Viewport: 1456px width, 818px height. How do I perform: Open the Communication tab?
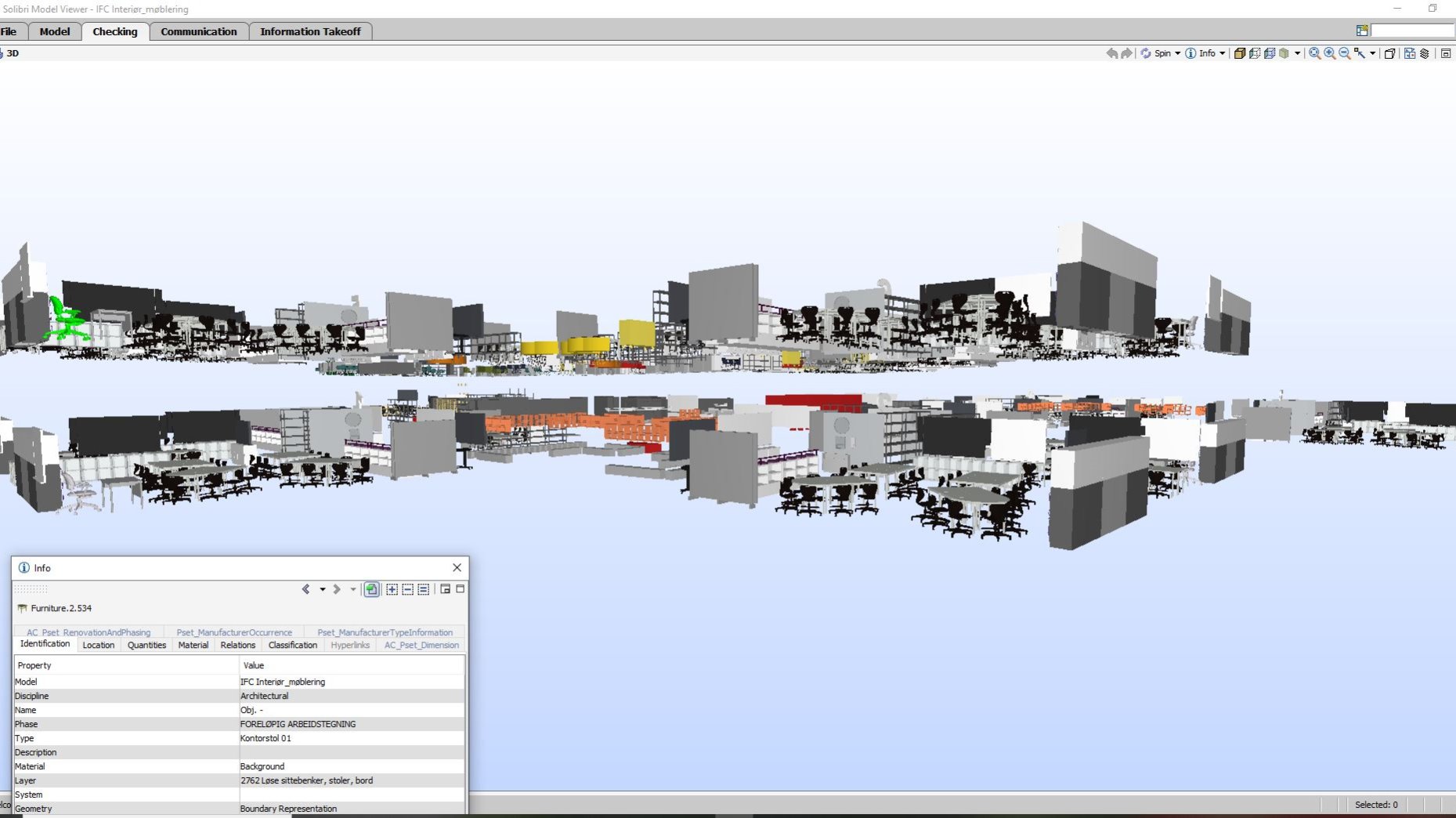pyautogui.click(x=199, y=31)
